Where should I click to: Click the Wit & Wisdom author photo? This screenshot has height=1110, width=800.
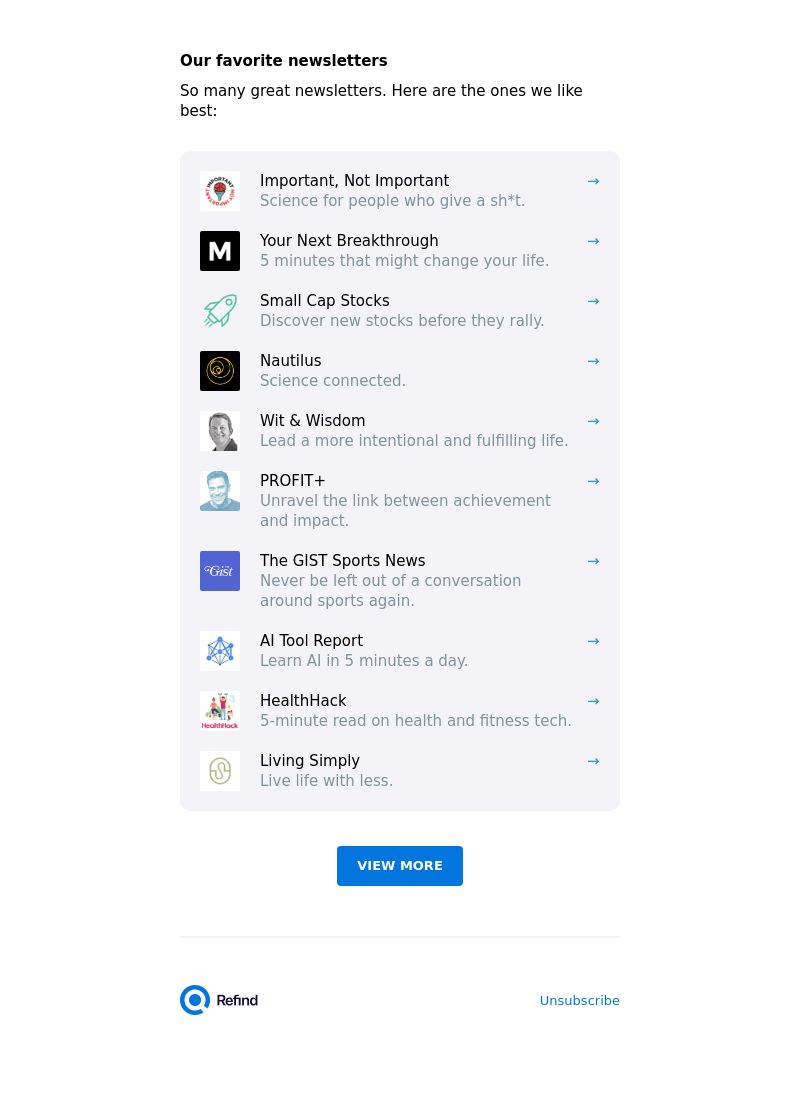(x=220, y=431)
